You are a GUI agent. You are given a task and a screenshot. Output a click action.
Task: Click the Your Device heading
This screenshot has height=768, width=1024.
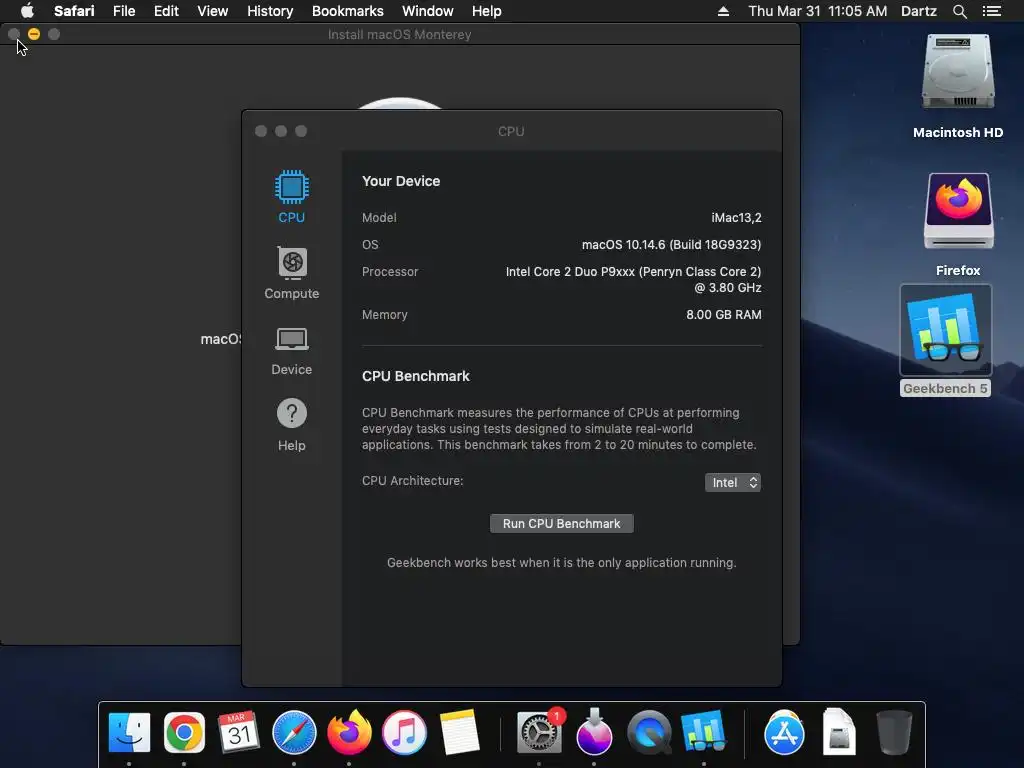click(401, 181)
